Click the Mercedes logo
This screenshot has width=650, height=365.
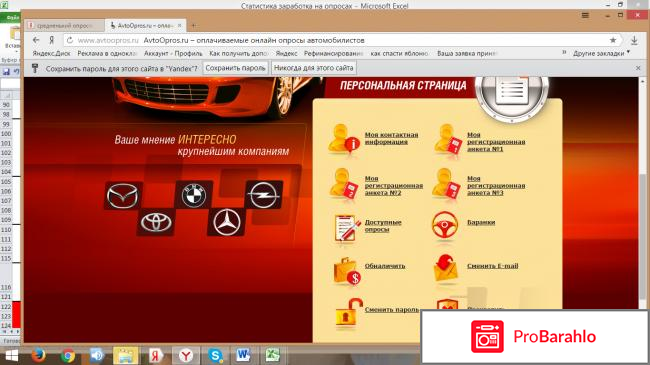pos(226,222)
